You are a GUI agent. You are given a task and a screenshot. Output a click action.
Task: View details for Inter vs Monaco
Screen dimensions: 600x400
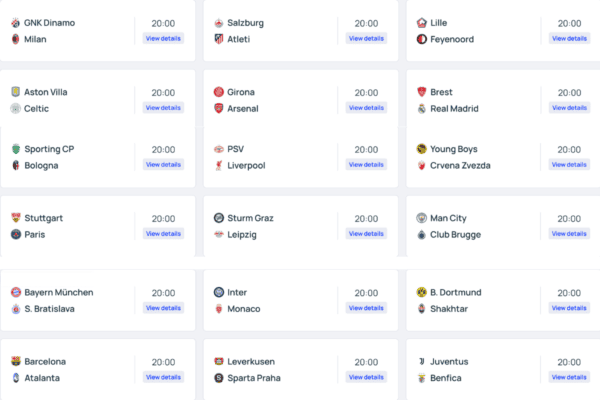pos(366,308)
